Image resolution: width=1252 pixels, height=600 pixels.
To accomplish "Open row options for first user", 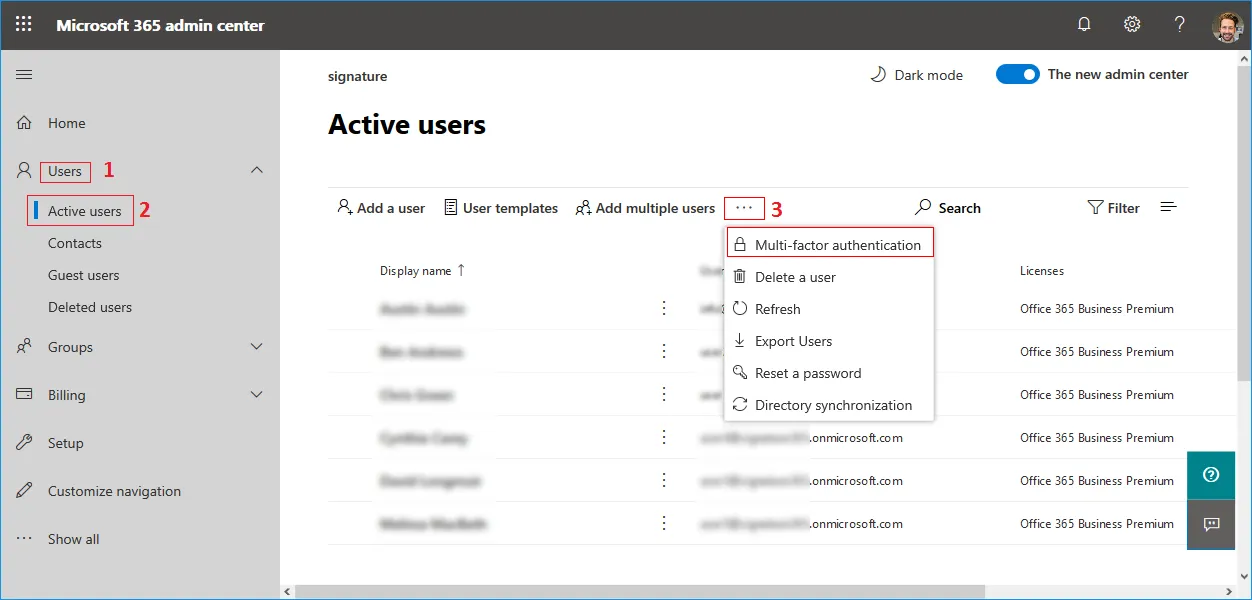I will point(664,309).
